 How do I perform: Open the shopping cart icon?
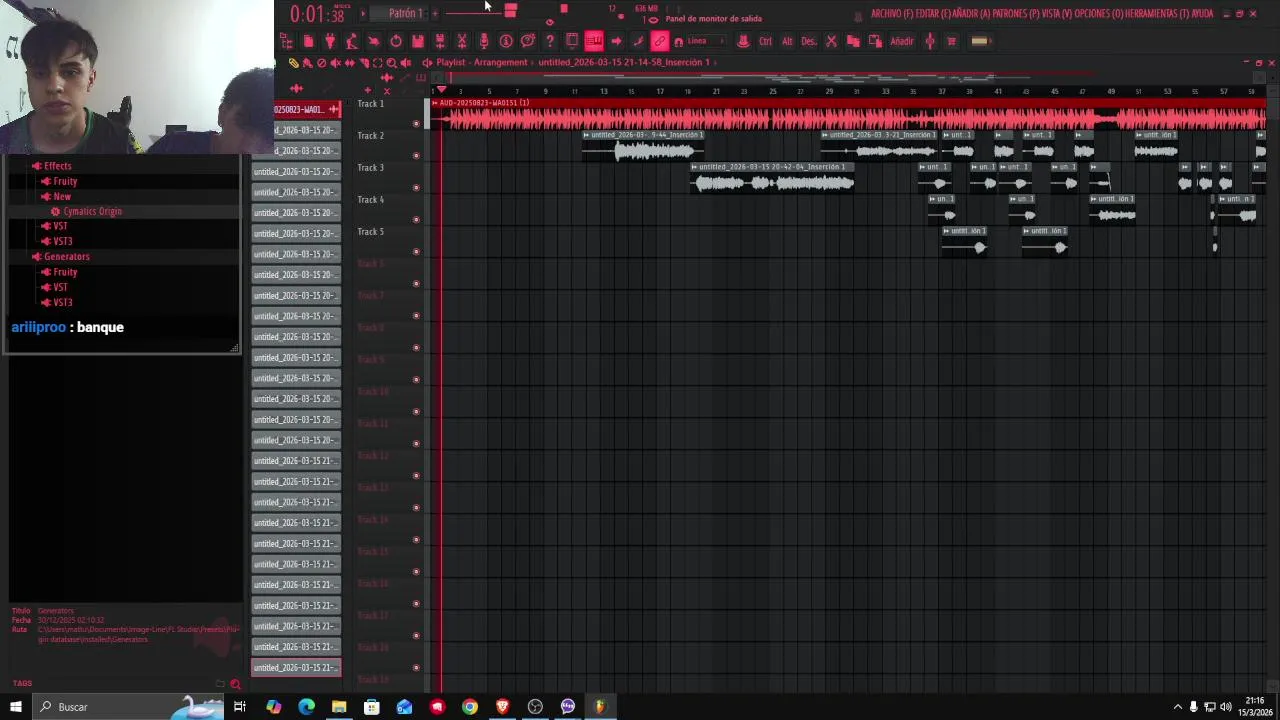coord(952,41)
